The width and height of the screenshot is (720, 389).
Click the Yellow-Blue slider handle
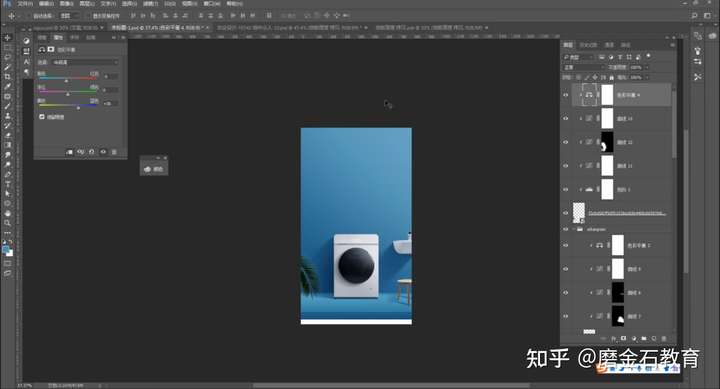[79, 107]
